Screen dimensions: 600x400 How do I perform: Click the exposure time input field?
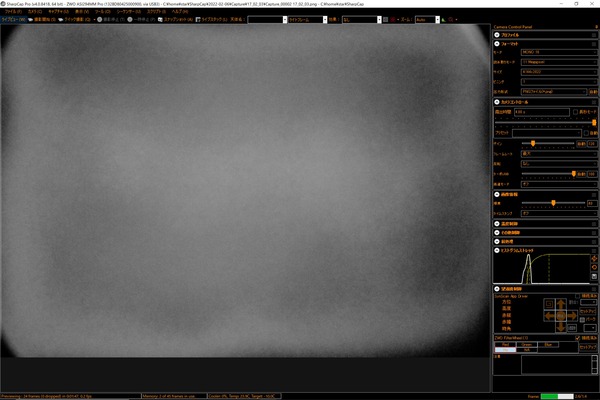pos(541,112)
